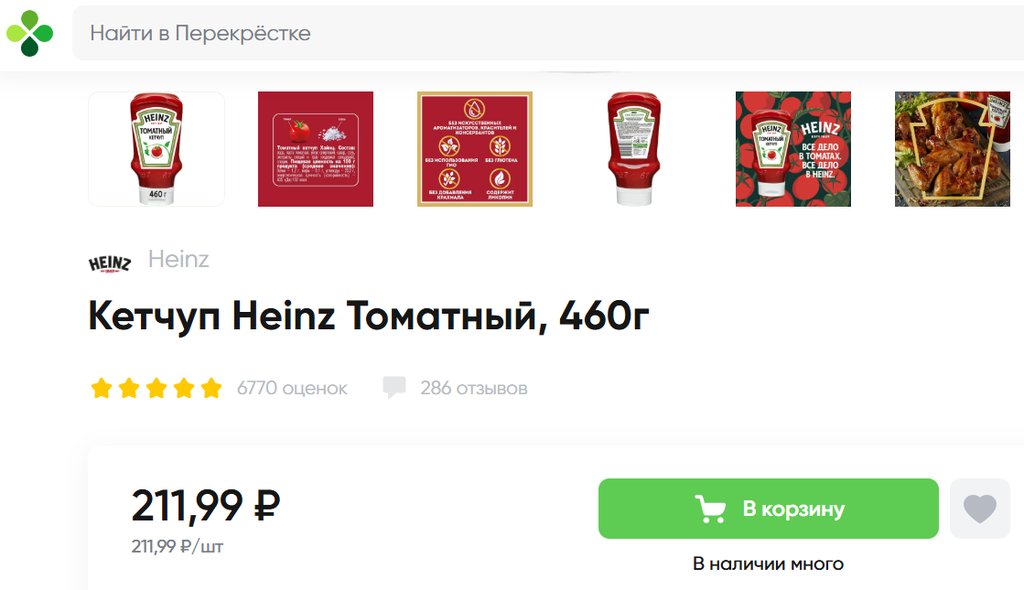Click the shopping cart icon in green button
Screen dimensions: 1024x590
711,508
